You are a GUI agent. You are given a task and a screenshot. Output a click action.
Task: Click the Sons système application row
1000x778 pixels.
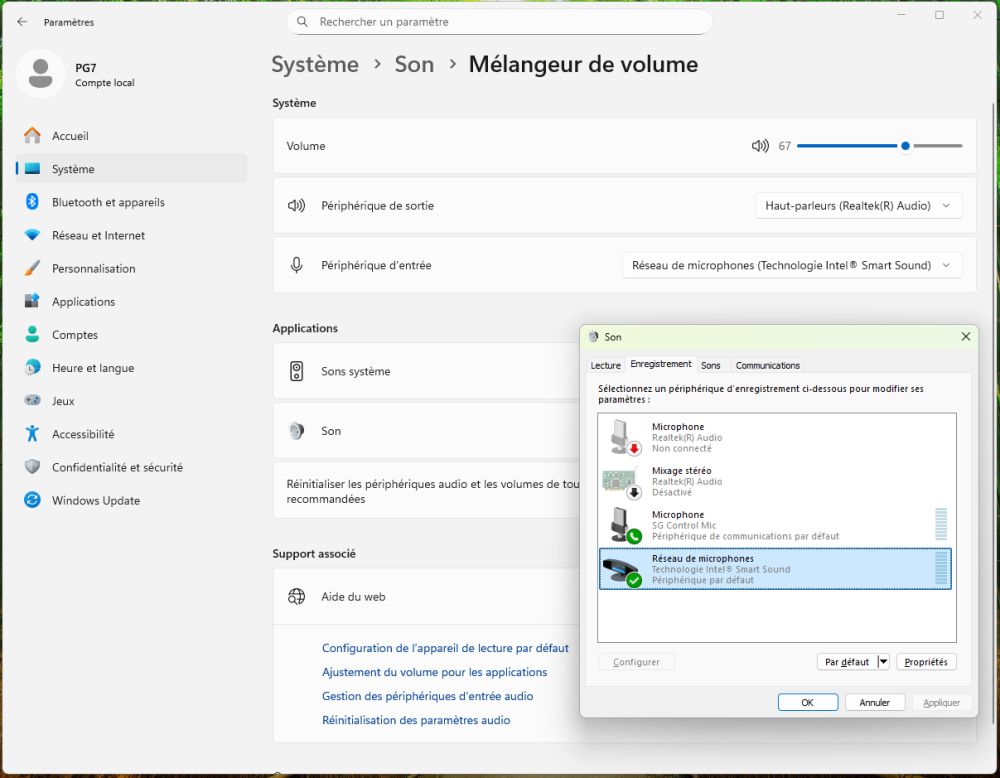pos(427,371)
